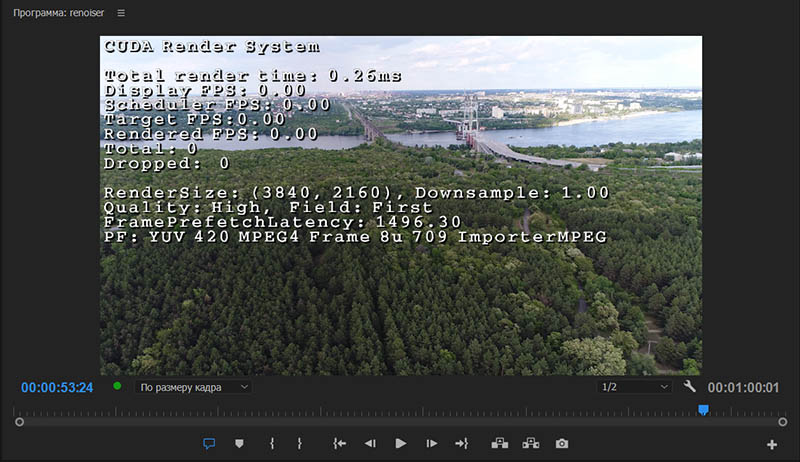800x462 pixels.
Task: Click the right zoom scrollbar handle
Action: 782,422
